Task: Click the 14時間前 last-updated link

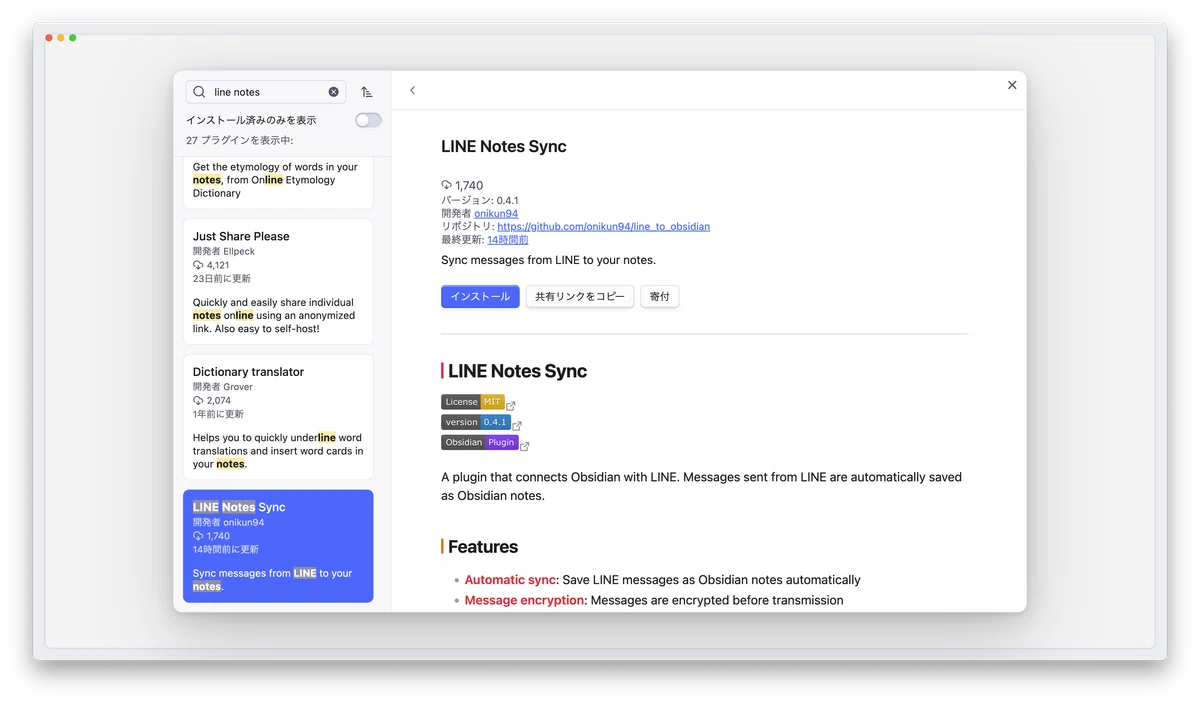Action: (x=508, y=240)
